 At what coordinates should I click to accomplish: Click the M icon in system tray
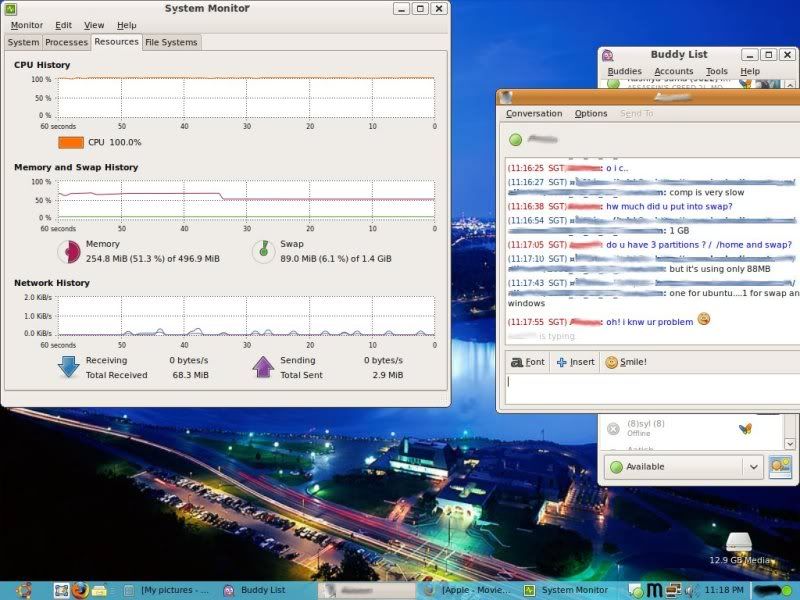tap(654, 590)
